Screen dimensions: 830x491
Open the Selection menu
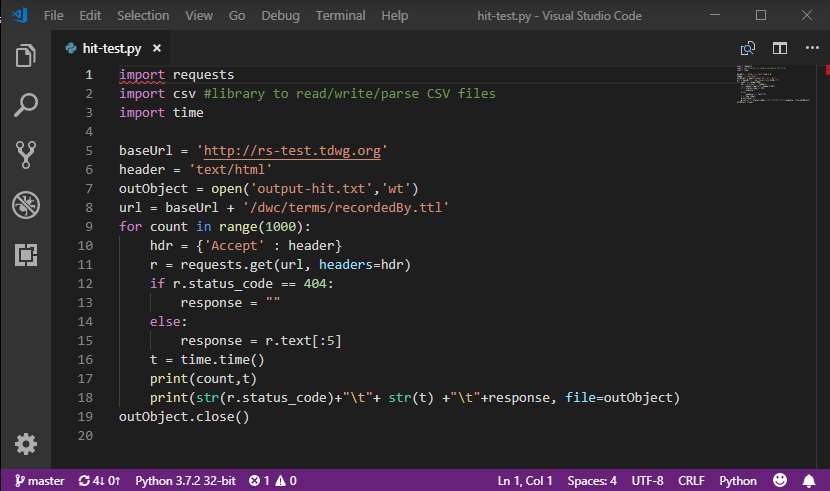pyautogui.click(x=143, y=16)
